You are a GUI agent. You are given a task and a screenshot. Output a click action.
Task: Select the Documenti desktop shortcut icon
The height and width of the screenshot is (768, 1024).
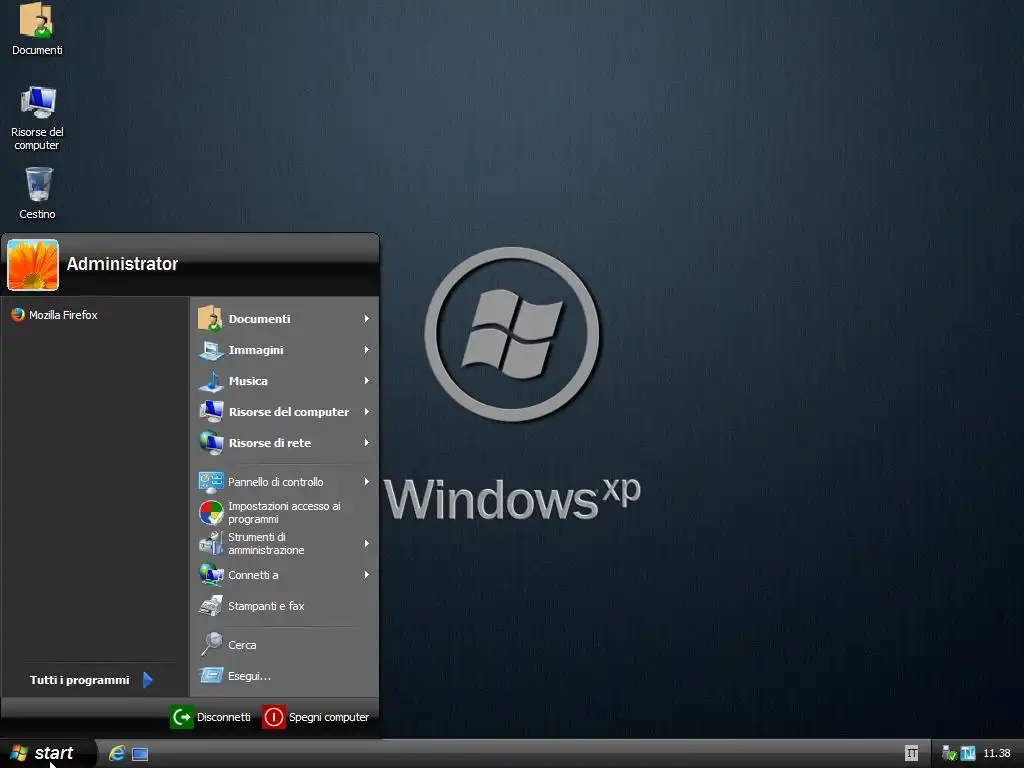(x=37, y=29)
